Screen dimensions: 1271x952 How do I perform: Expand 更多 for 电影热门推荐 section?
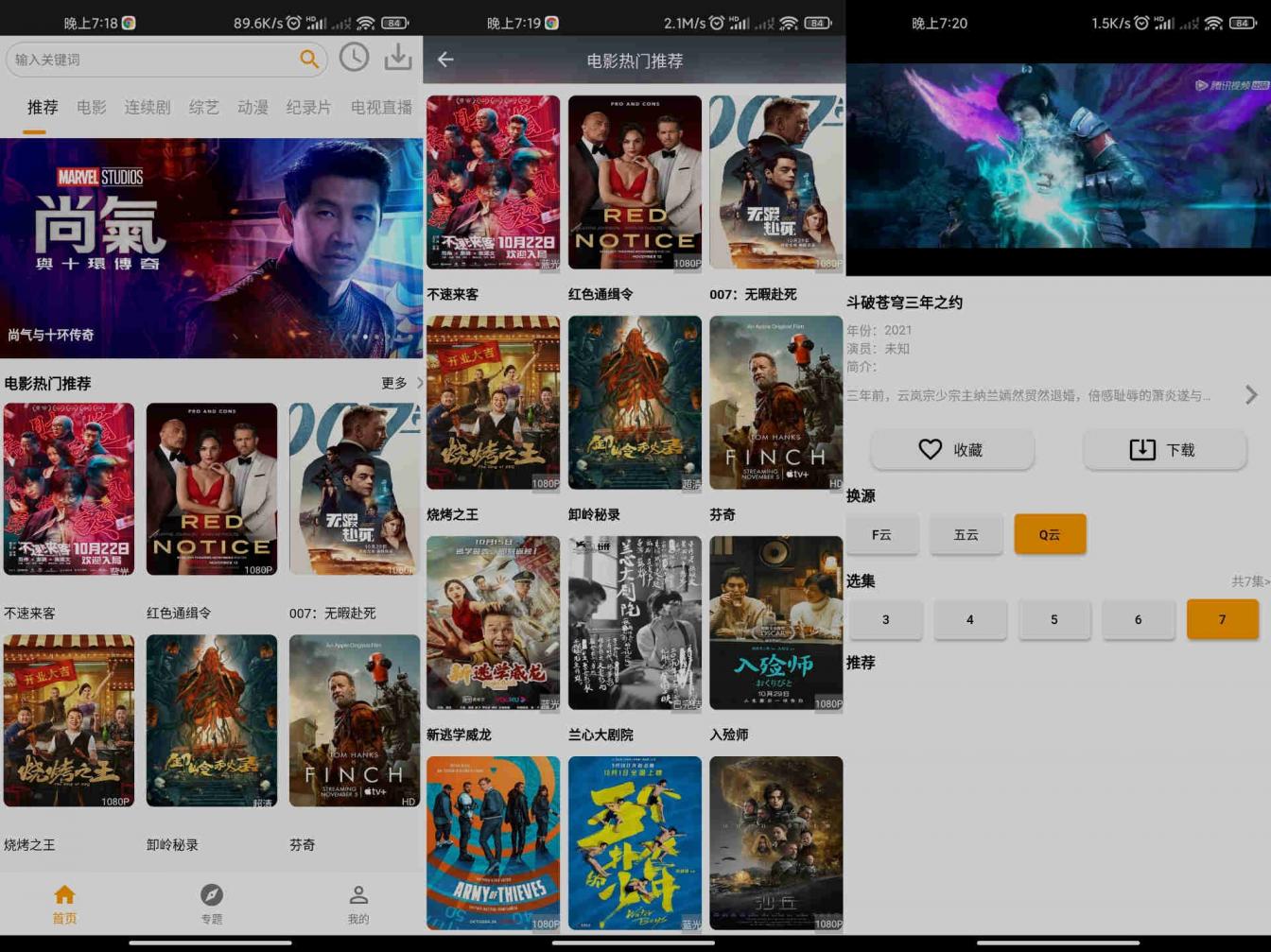401,383
